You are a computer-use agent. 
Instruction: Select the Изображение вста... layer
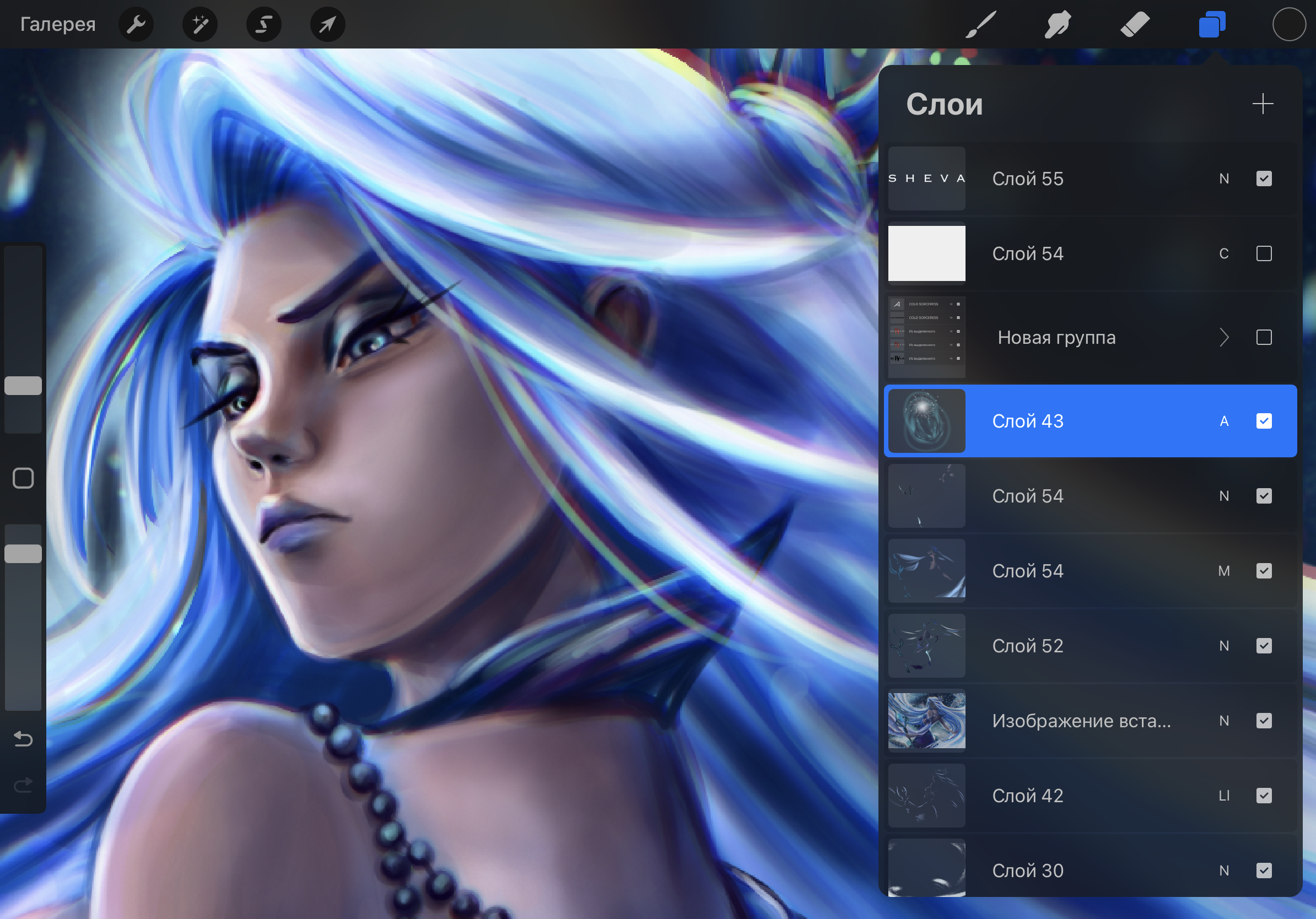1081,721
